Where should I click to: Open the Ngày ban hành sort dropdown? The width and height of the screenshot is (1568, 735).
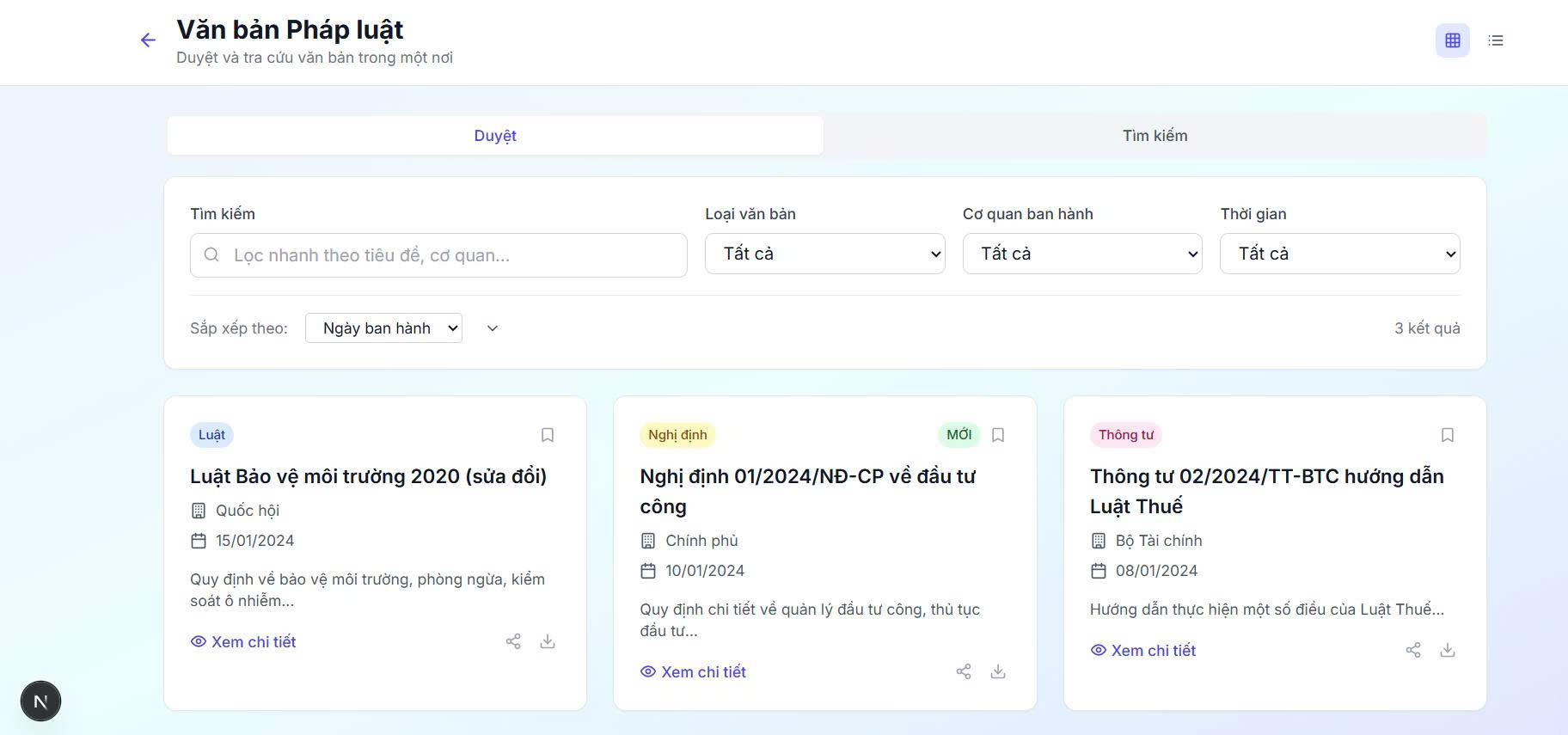click(x=383, y=328)
